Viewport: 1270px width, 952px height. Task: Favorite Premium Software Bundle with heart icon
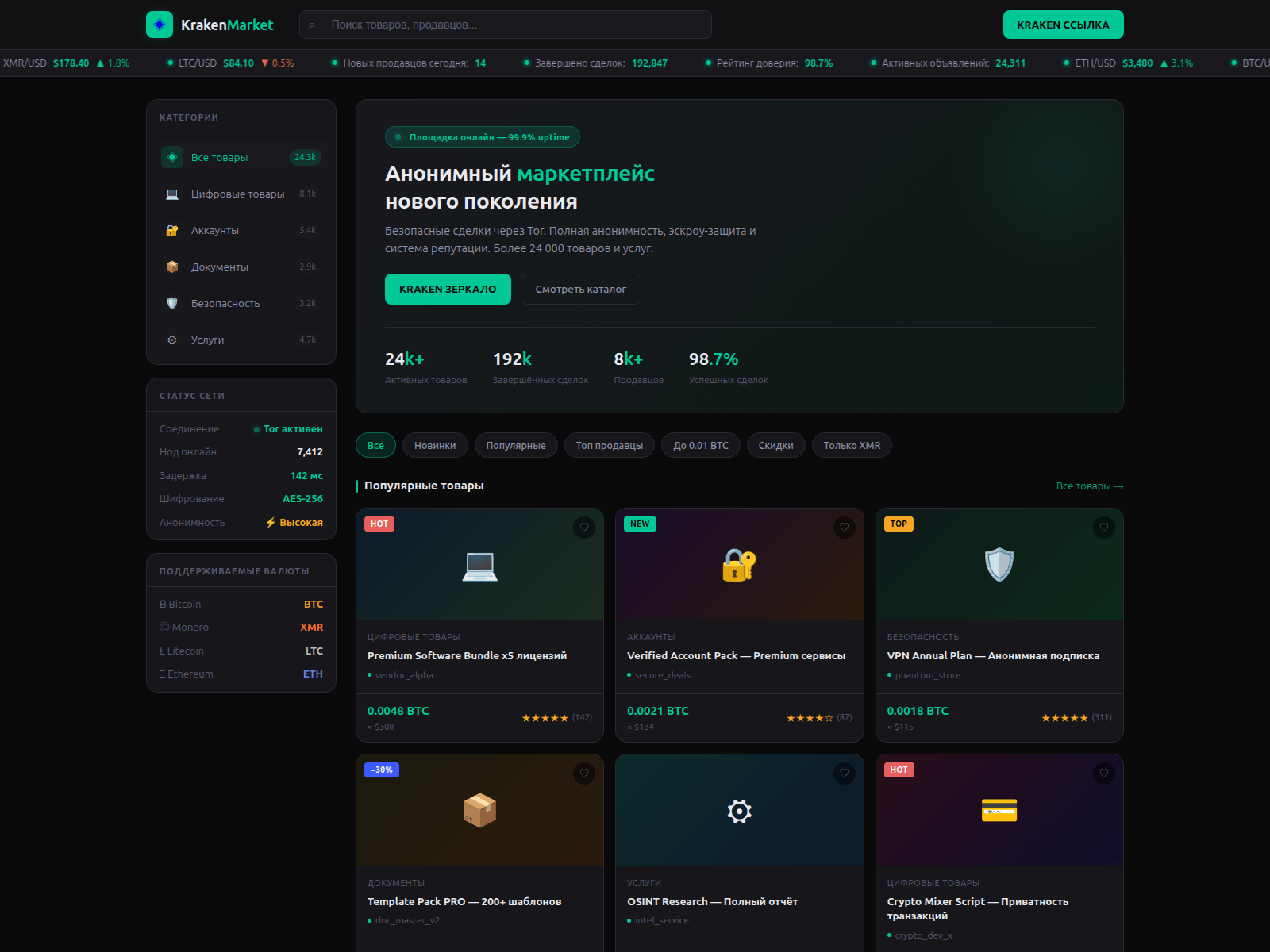[x=584, y=528]
